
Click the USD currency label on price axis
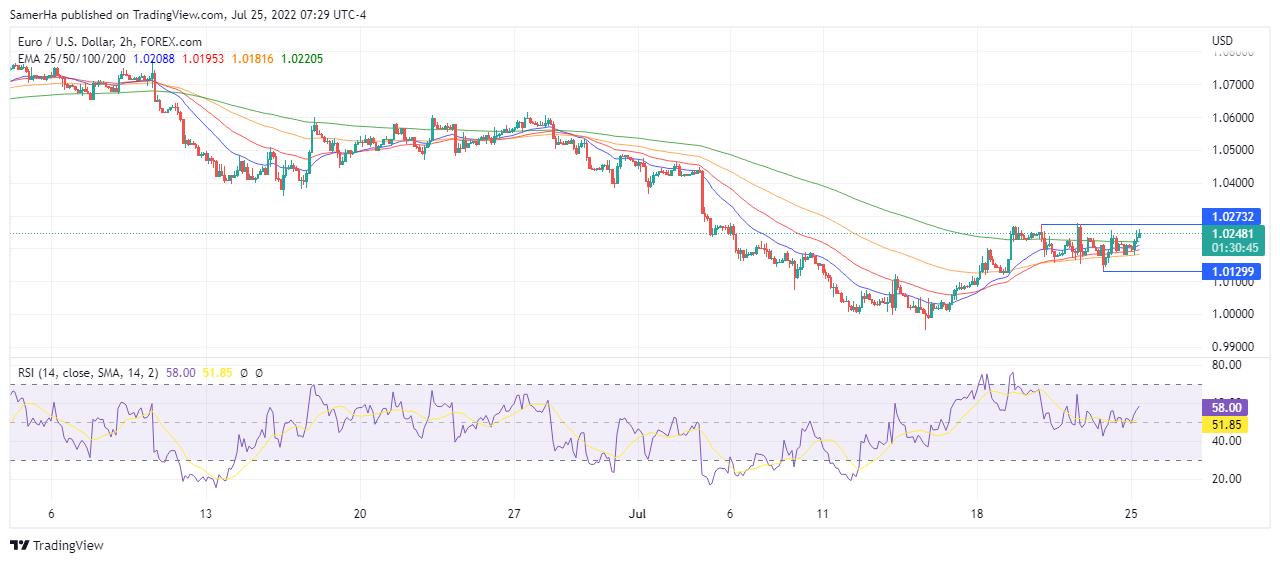point(1222,41)
